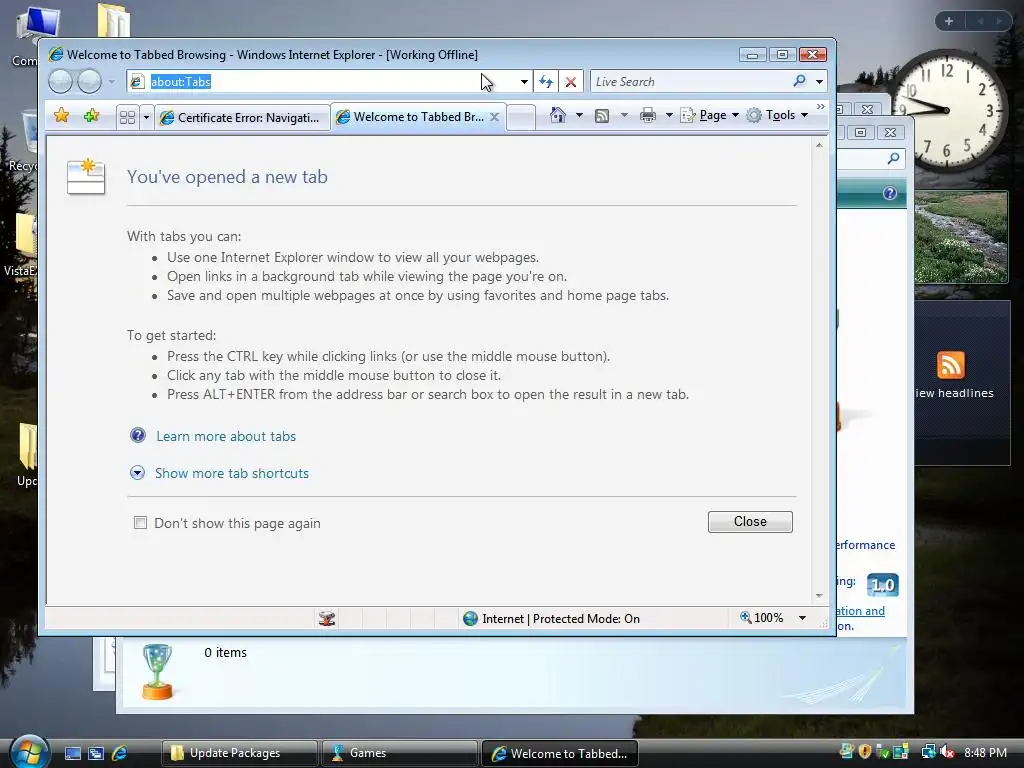1024x768 pixels.
Task: Click the orange security shield tray icon
Action: point(865,752)
